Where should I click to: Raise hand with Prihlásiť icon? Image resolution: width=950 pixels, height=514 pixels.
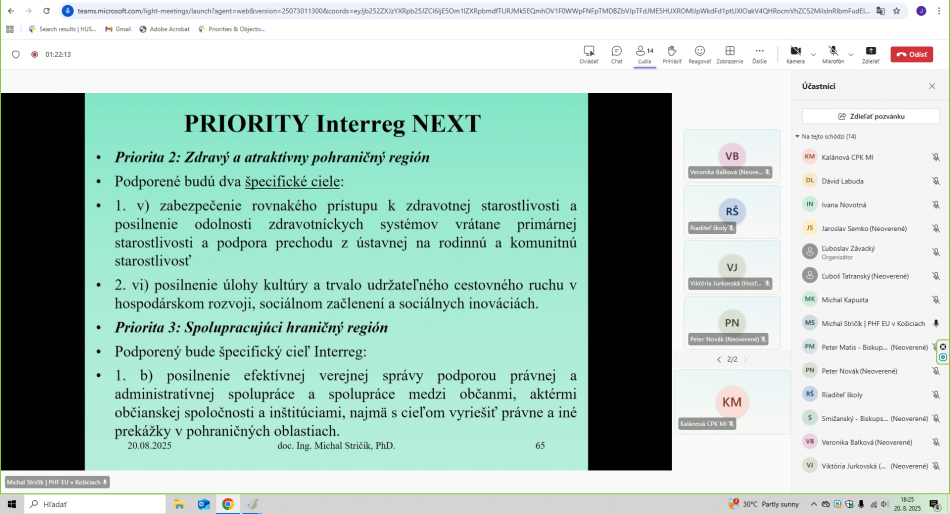(x=672, y=53)
